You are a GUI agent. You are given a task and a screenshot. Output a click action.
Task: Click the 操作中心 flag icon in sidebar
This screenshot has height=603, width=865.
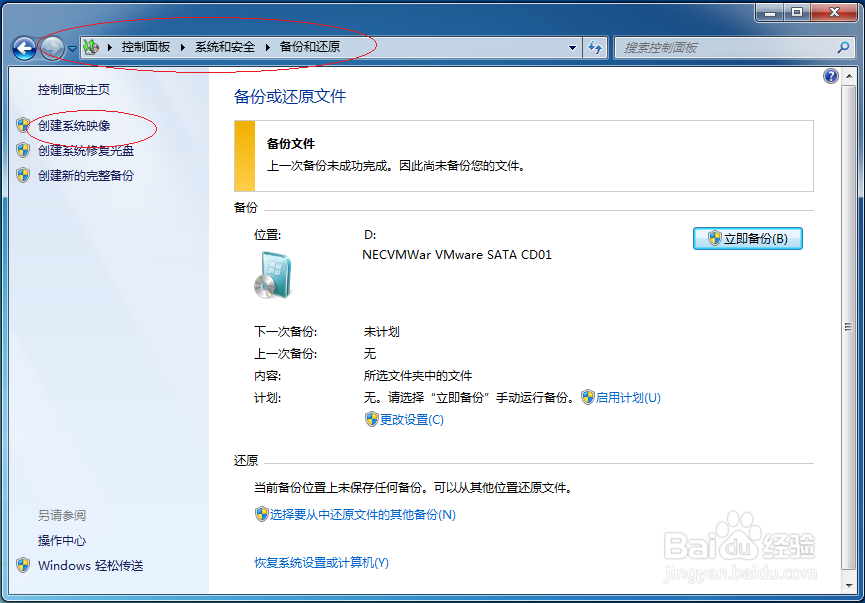click(x=22, y=540)
